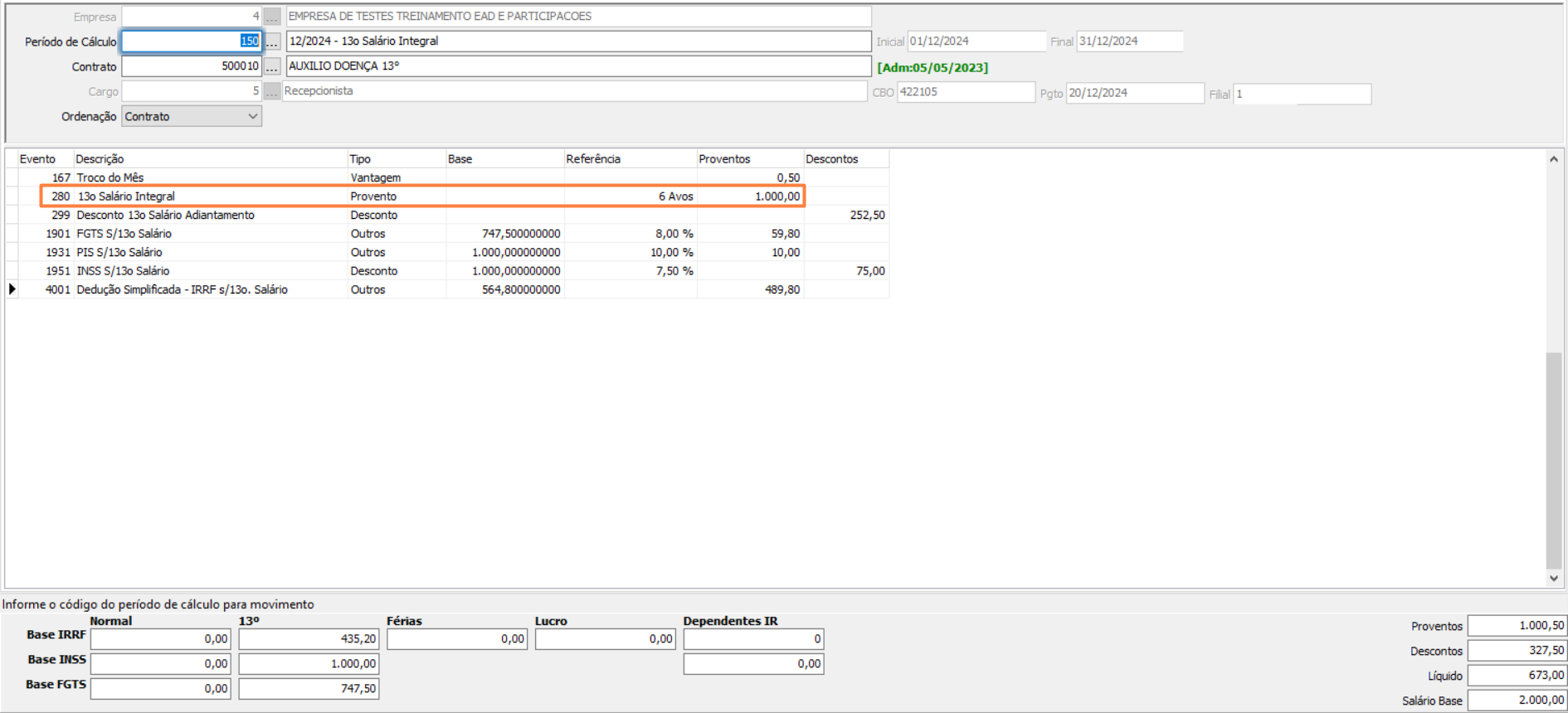Click the Base IRRF 13º field
Viewport: 1568px width, 713px height.
point(308,639)
